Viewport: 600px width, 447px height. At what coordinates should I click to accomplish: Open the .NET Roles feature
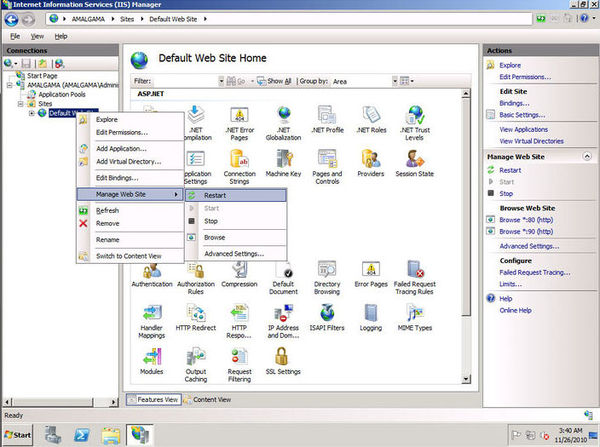[371, 120]
